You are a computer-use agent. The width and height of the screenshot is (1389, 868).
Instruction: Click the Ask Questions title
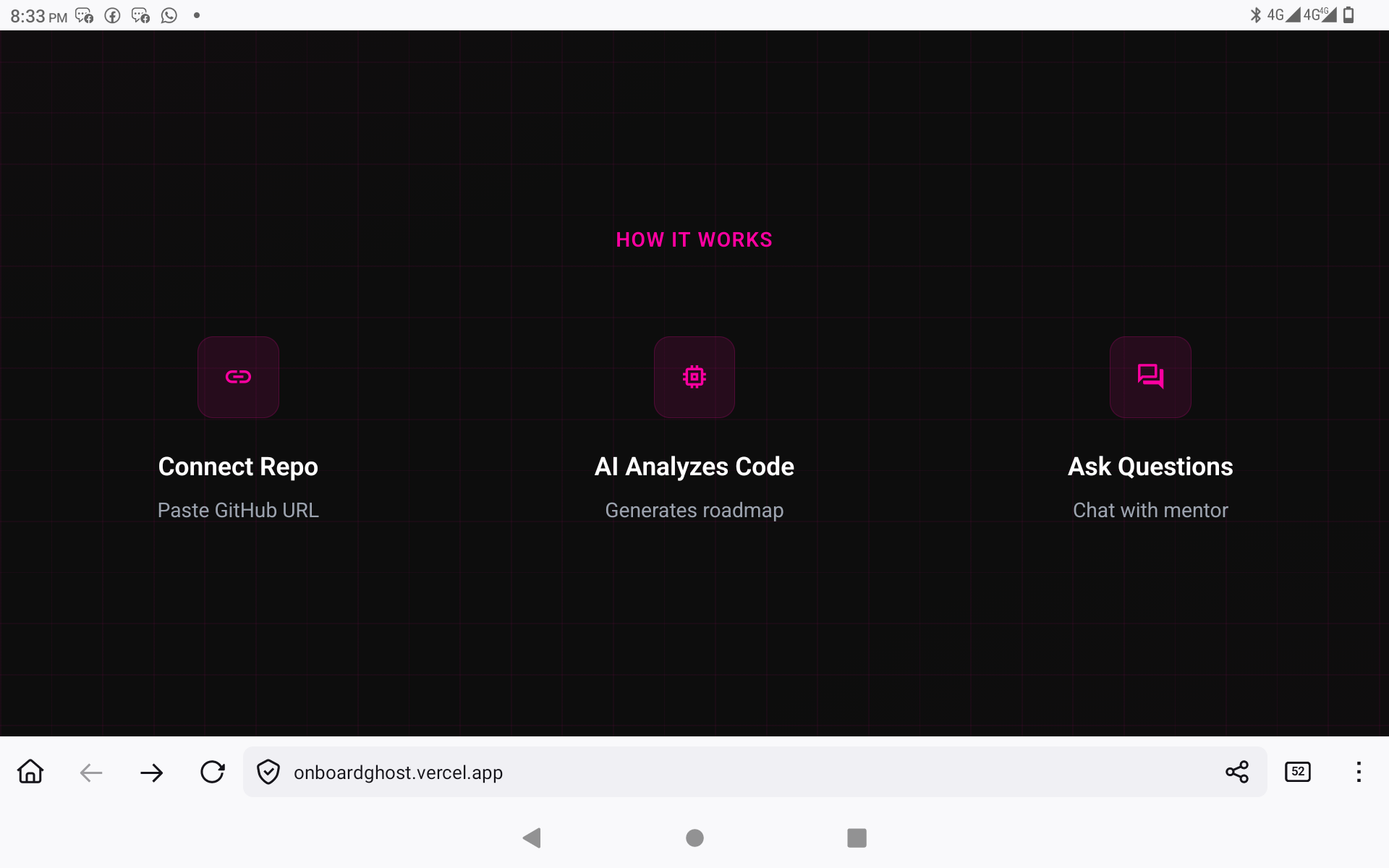(x=1150, y=467)
